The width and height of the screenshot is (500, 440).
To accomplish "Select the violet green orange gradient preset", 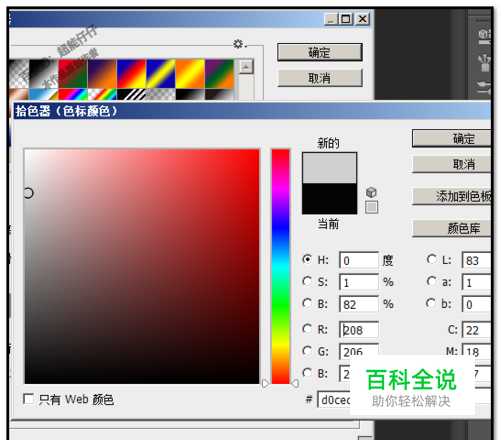I will tap(219, 74).
